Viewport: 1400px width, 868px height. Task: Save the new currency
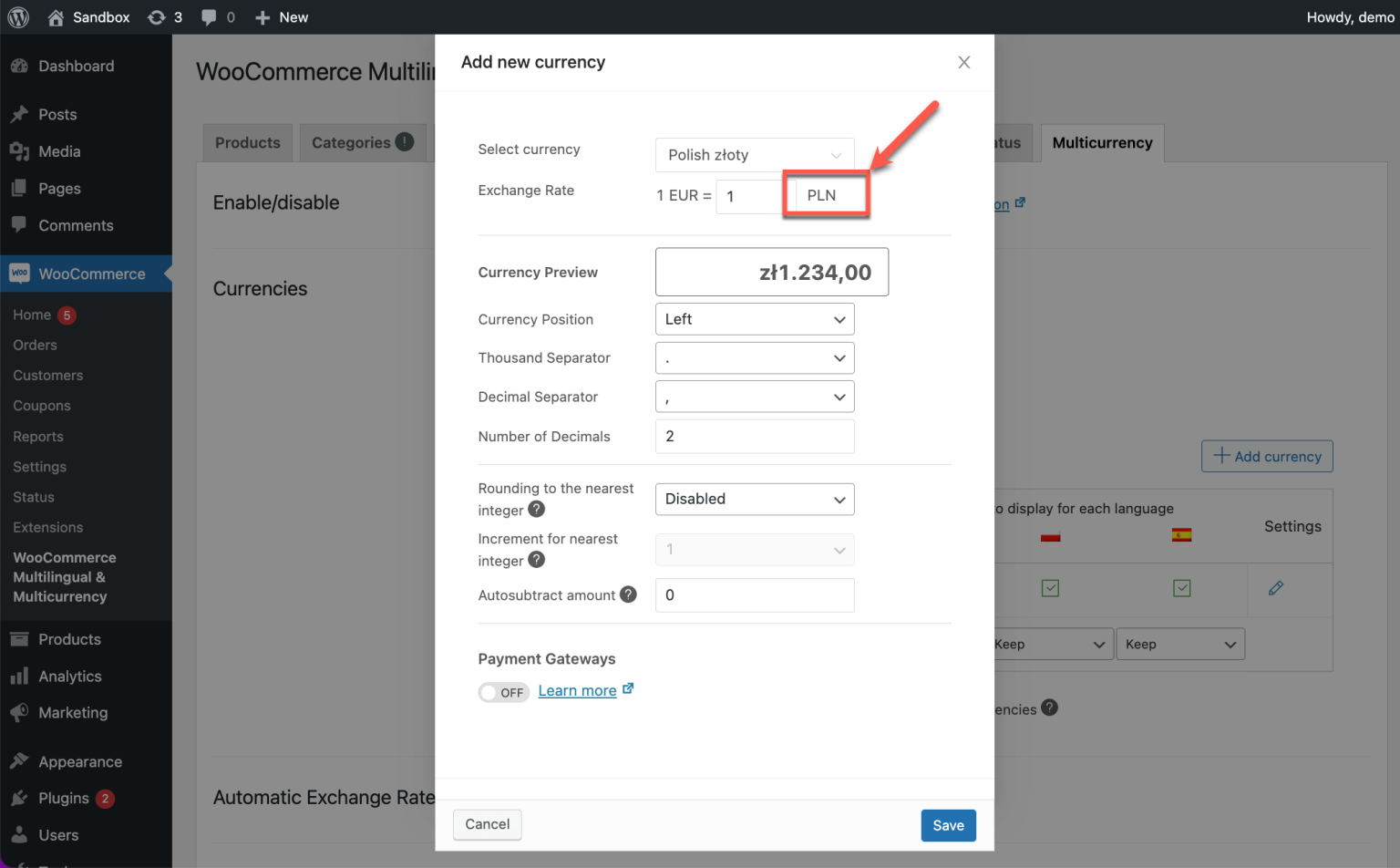pyautogui.click(x=948, y=825)
